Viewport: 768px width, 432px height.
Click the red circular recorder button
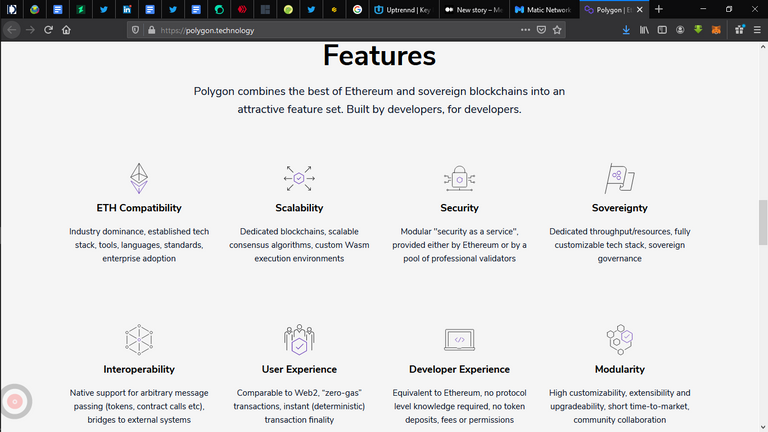coord(15,402)
